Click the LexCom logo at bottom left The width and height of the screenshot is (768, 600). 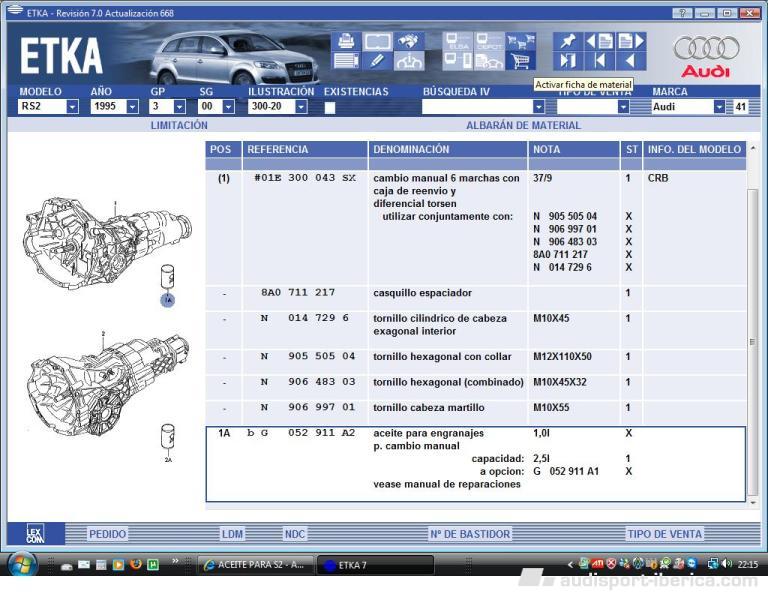pyautogui.click(x=35, y=533)
